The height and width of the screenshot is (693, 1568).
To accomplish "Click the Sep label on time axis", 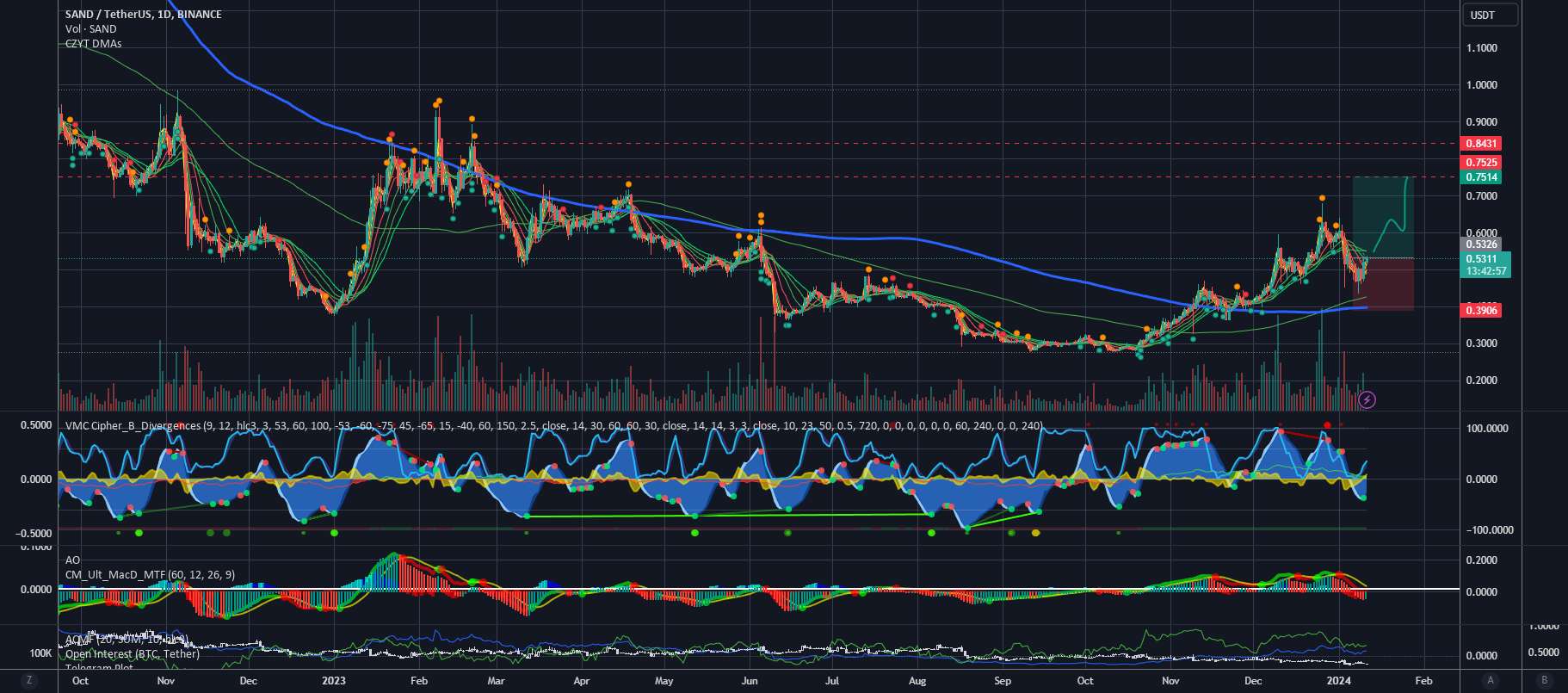I will pos(1003,681).
